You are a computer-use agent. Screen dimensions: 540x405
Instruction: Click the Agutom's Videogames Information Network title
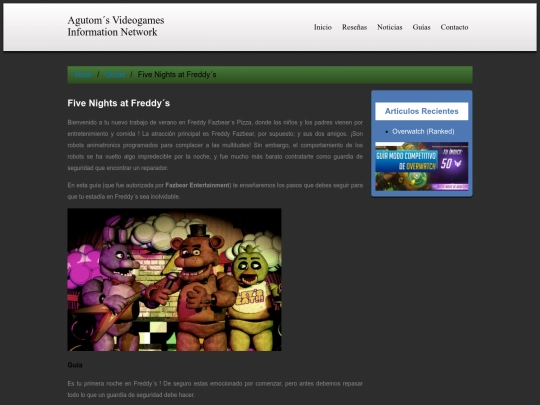pos(116,26)
